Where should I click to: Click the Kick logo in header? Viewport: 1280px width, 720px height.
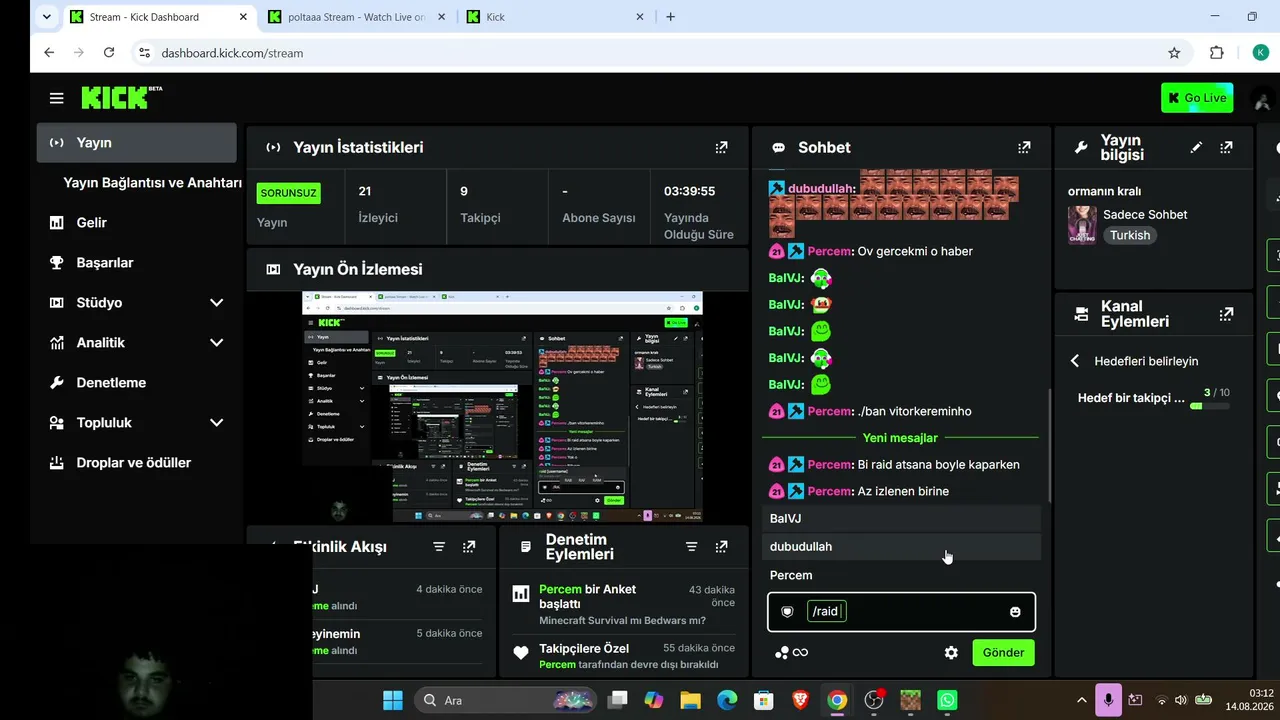coord(120,97)
